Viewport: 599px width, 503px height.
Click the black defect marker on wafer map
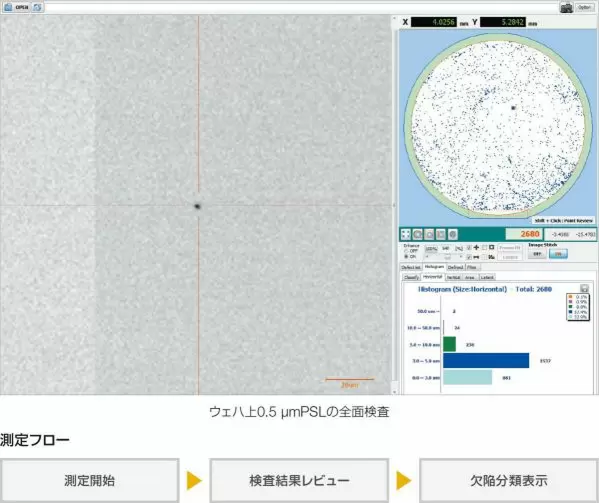(x=513, y=108)
